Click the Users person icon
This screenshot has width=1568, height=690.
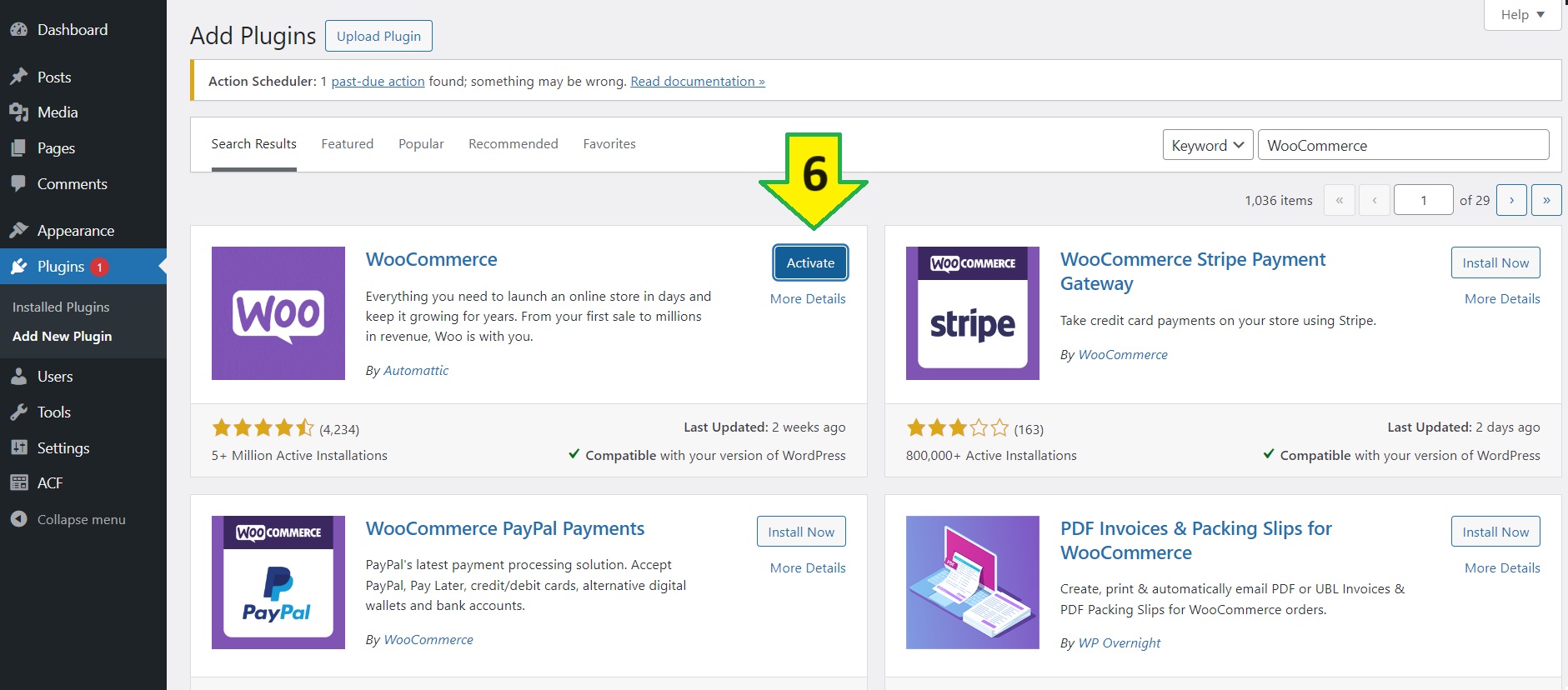[x=18, y=377]
